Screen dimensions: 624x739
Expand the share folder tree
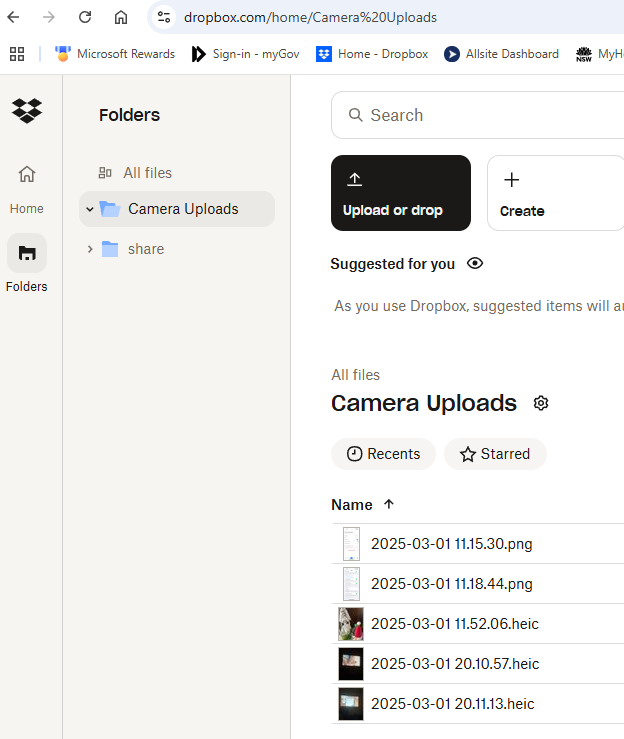90,249
